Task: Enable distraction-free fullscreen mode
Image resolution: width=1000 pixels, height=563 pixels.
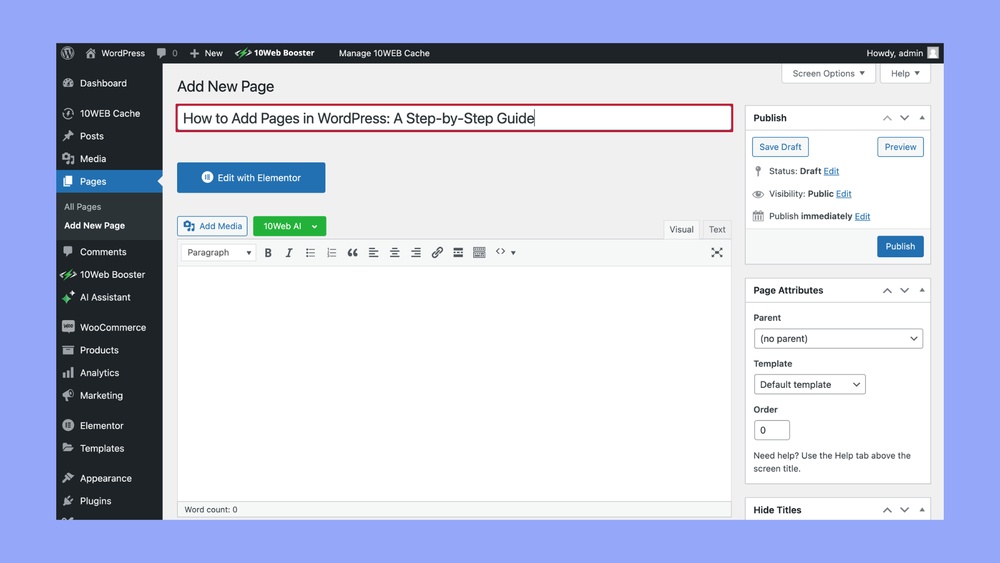Action: 717,252
